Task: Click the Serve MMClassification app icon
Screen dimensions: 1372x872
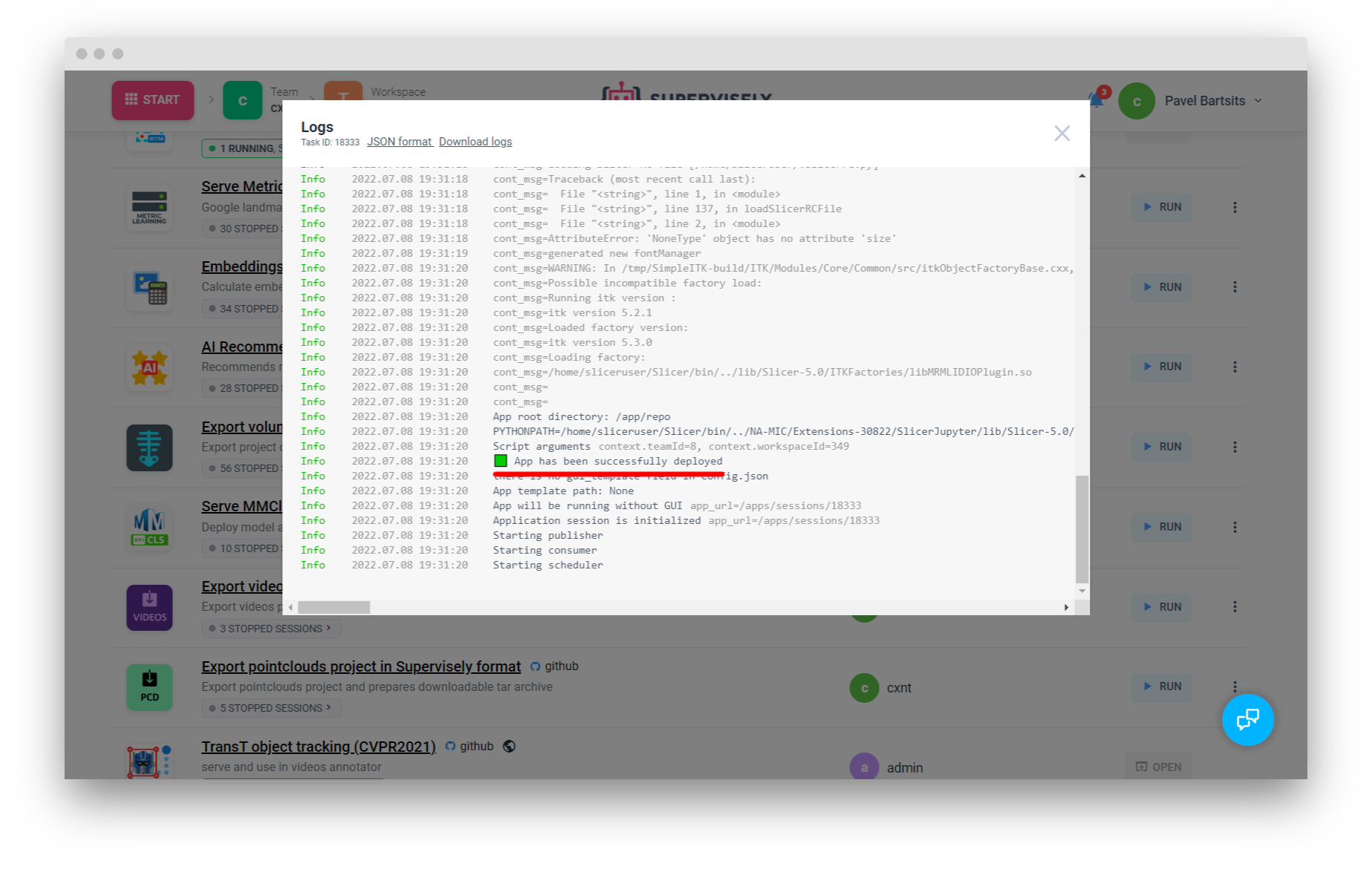Action: tap(149, 528)
